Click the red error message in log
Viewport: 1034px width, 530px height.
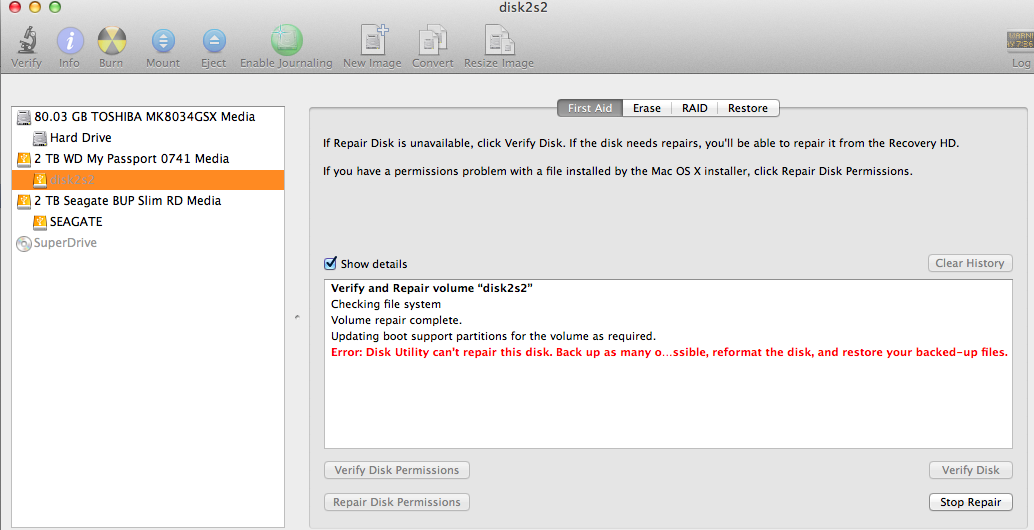point(669,352)
